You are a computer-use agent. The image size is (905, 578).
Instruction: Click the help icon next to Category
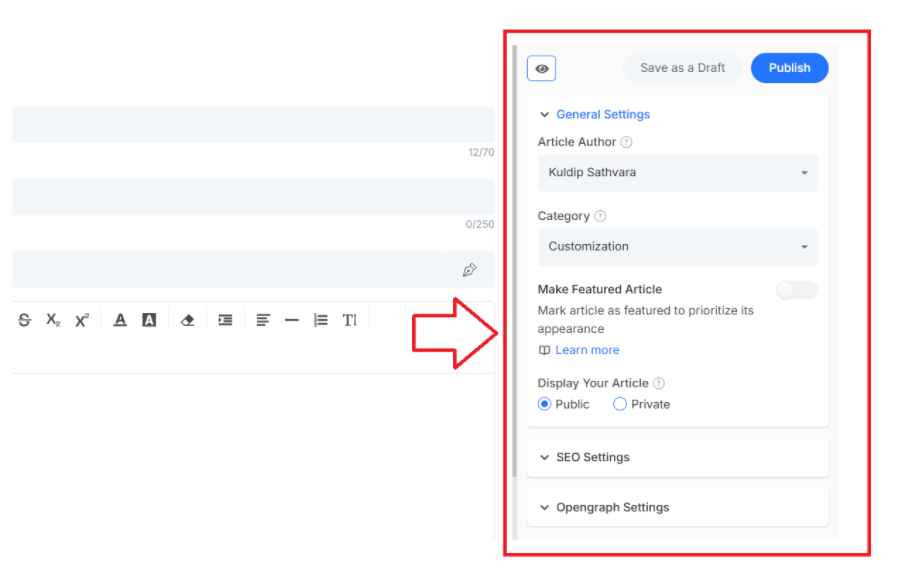600,216
